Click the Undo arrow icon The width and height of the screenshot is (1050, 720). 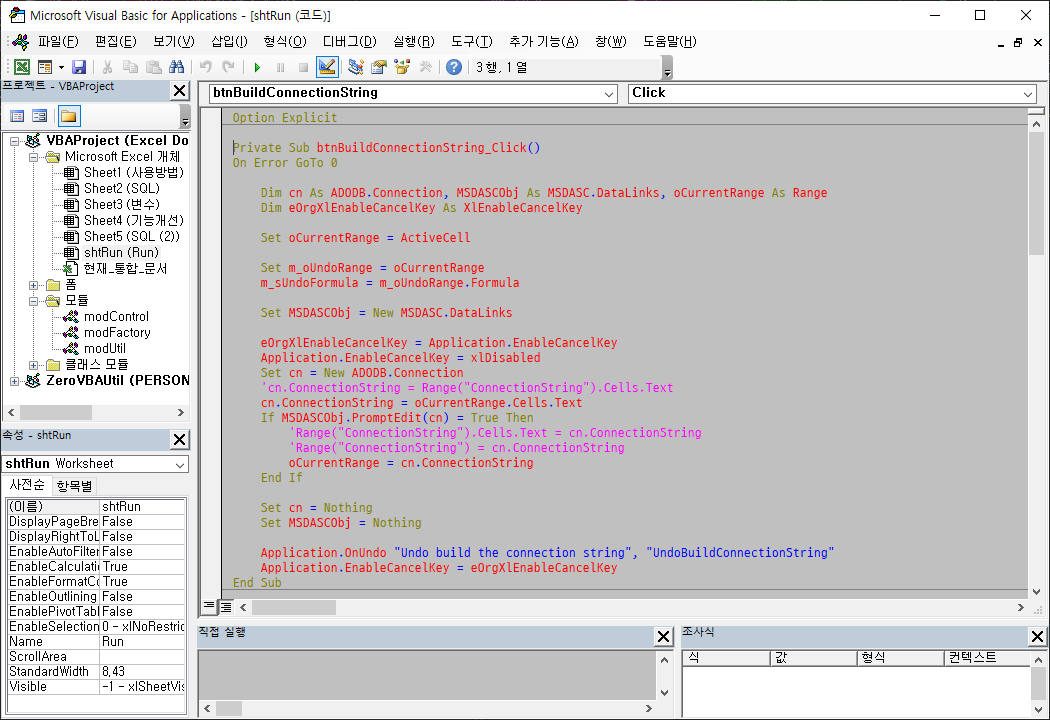click(x=206, y=67)
